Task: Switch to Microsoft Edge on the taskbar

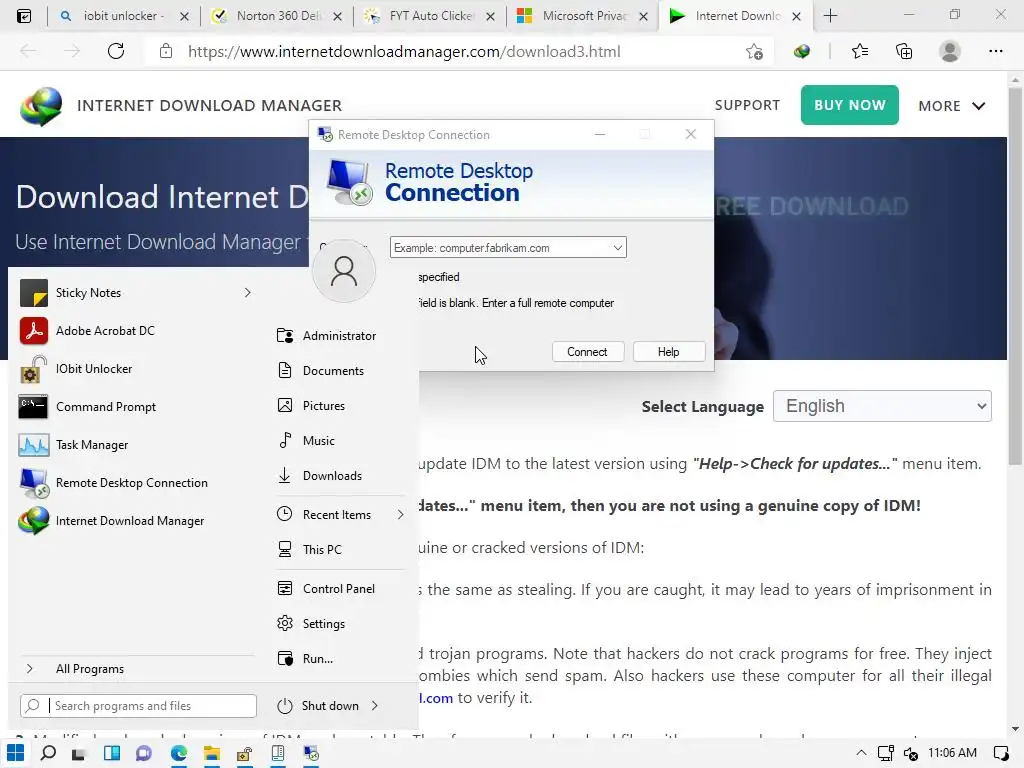Action: point(179,754)
